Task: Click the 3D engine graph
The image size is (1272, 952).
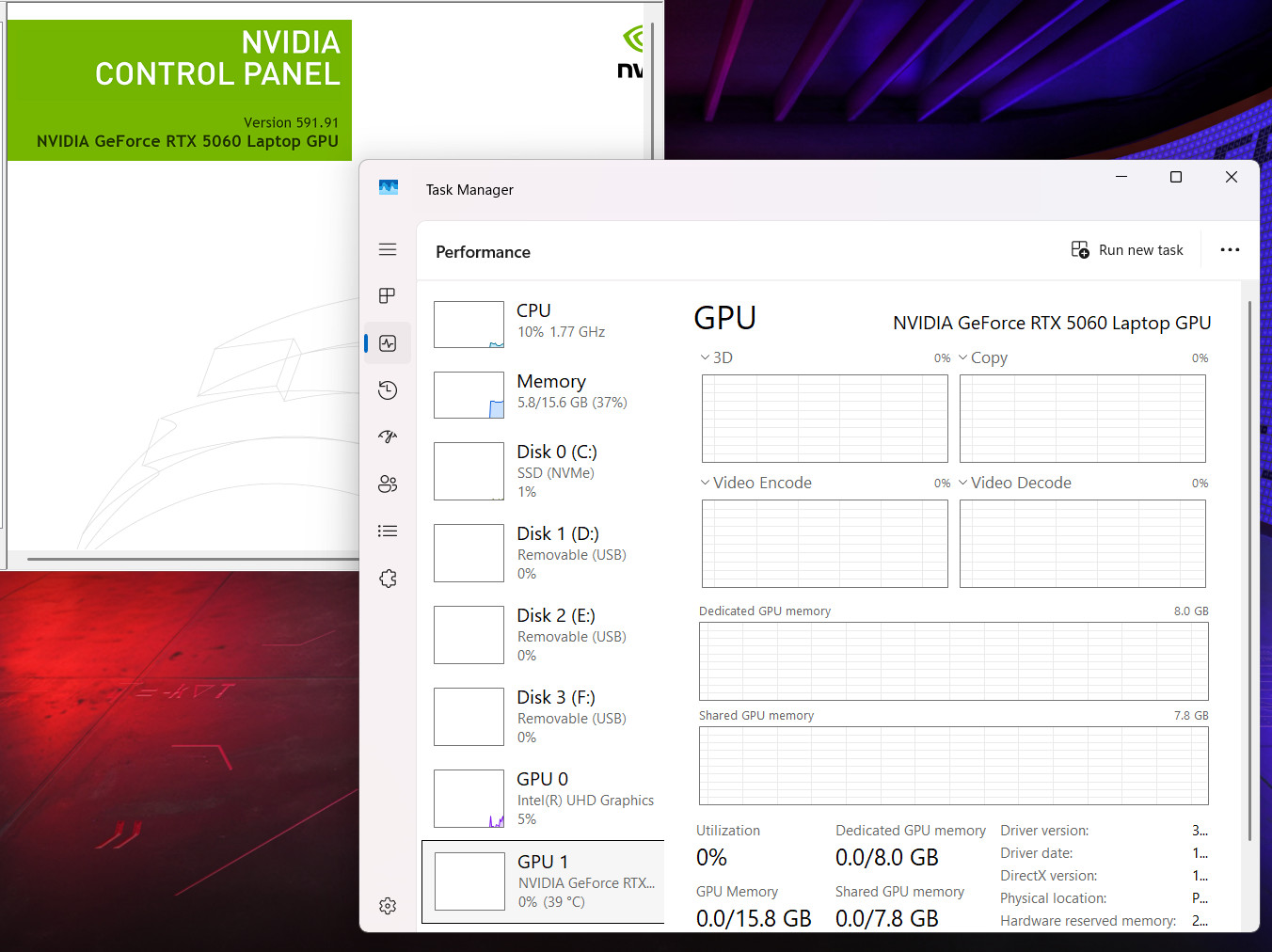Action: coord(825,419)
